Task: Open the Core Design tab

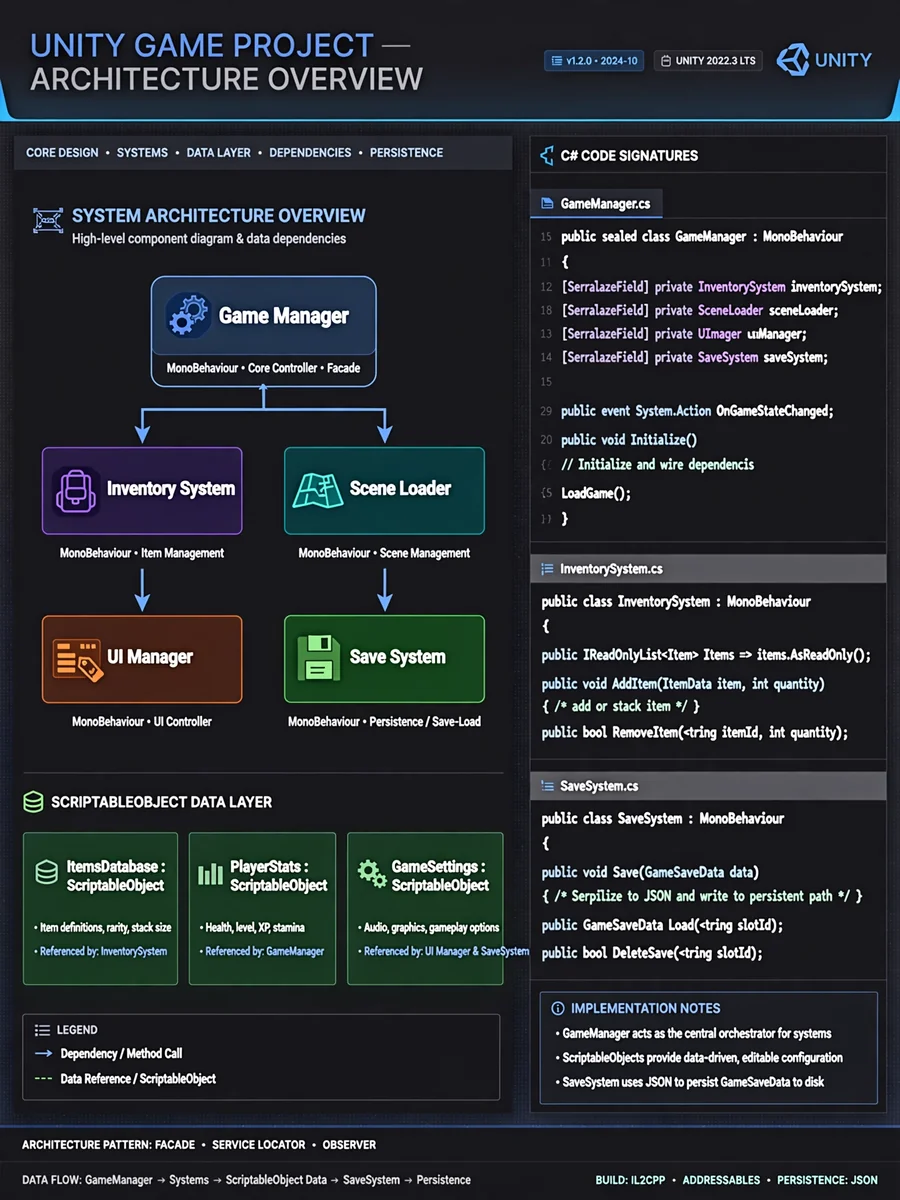Action: (x=62, y=153)
